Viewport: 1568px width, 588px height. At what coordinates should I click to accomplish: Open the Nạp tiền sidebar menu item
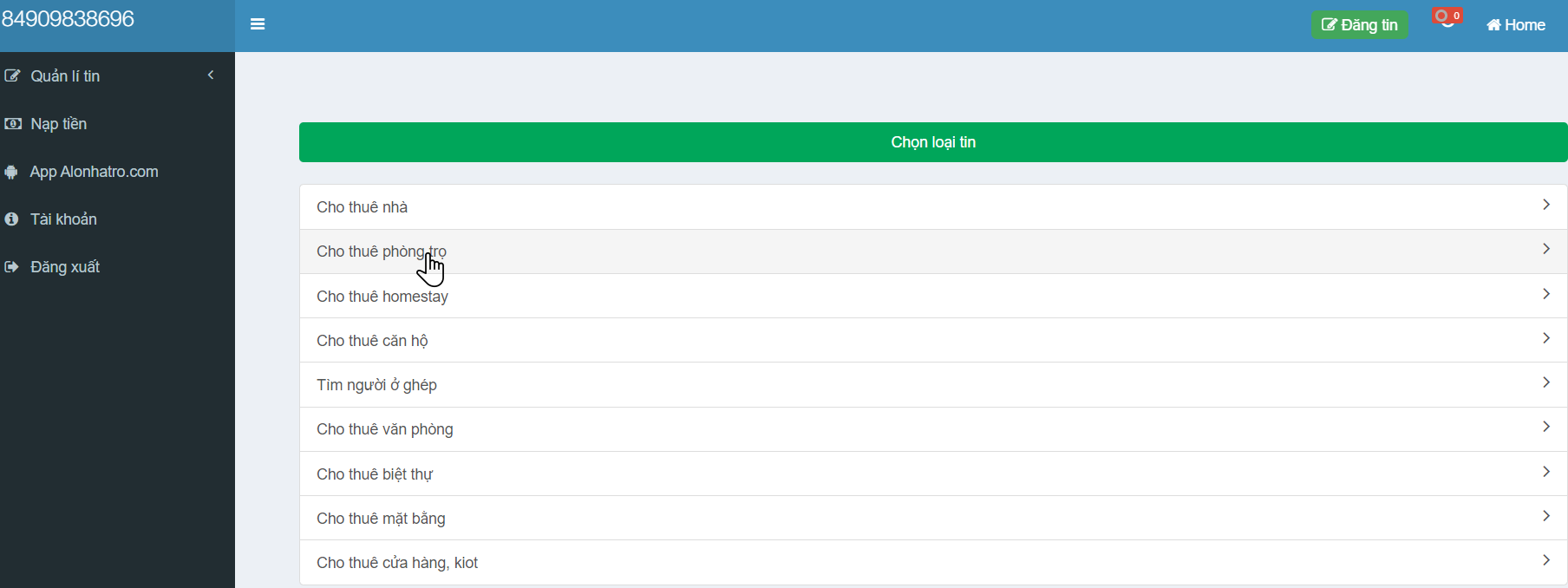coord(59,124)
